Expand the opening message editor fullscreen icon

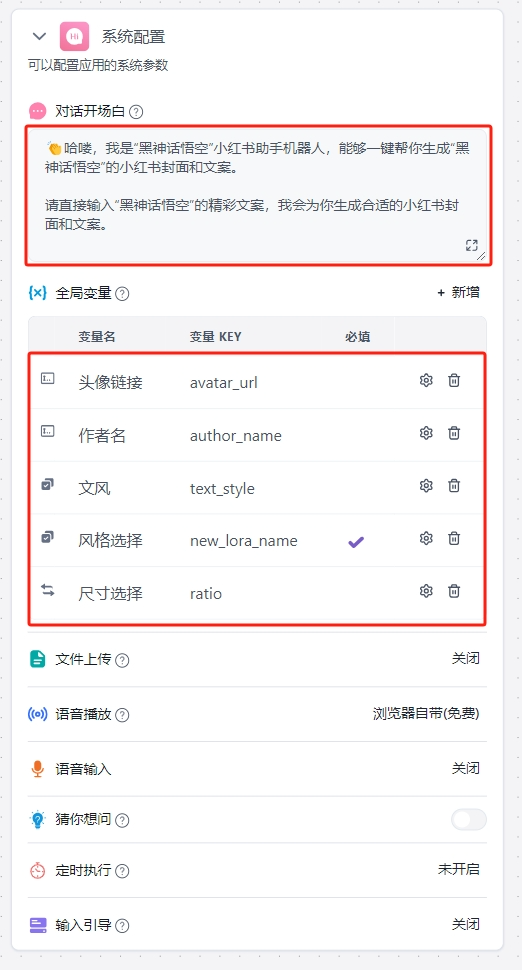(471, 245)
